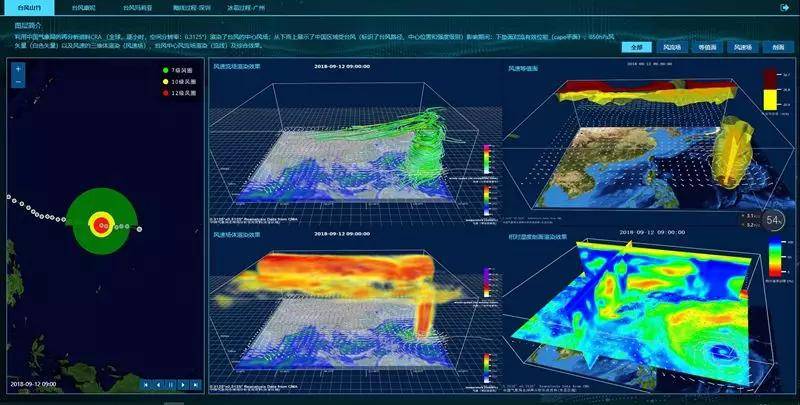Toggle the 10级风圈 yellow legend item
This screenshot has height=405, width=800.
point(176,81)
